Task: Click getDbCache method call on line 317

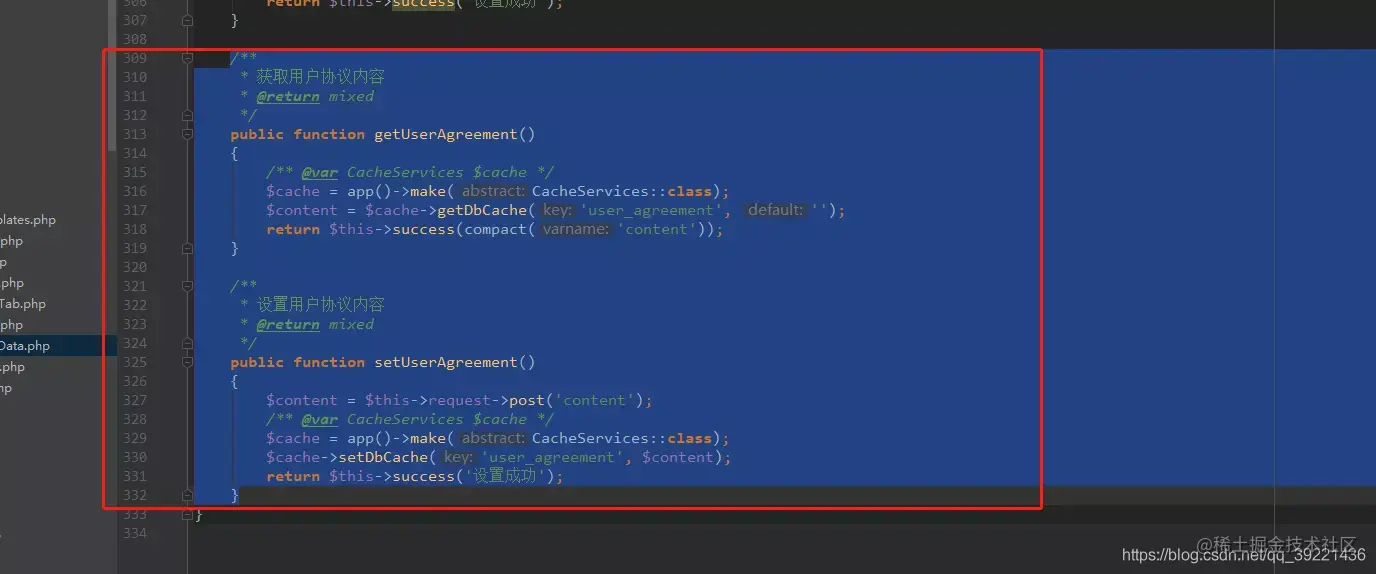Action: [x=482, y=210]
